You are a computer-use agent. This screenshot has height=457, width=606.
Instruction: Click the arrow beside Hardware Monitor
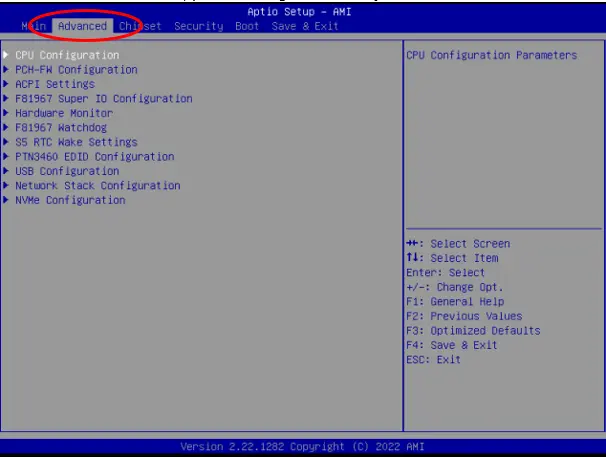click(x=6, y=113)
